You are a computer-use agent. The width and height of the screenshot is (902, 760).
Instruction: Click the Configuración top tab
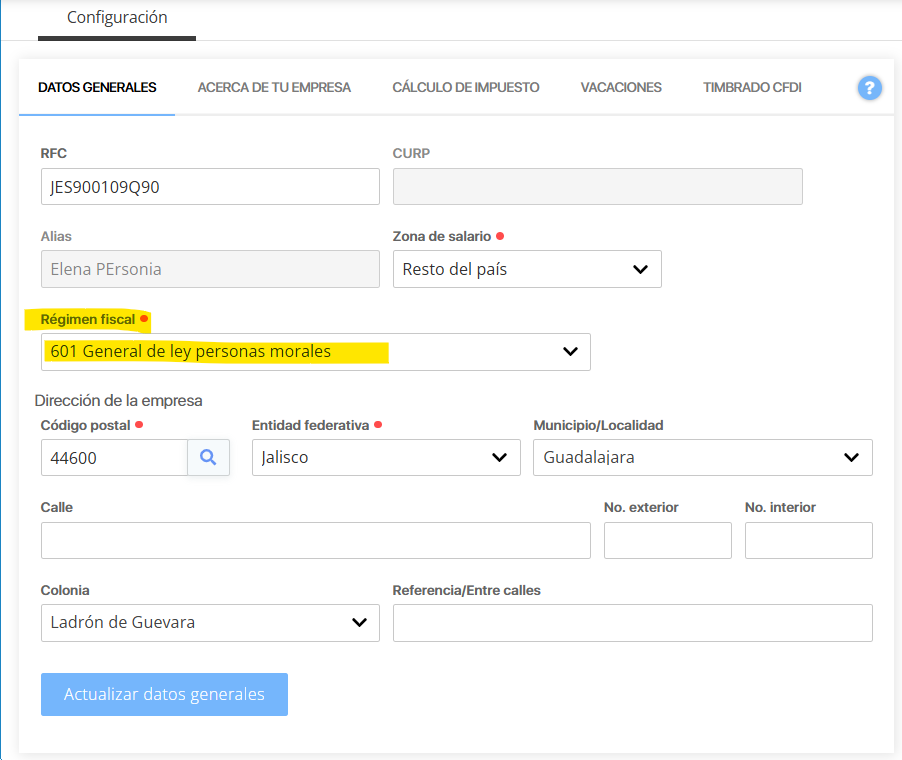pyautogui.click(x=117, y=18)
